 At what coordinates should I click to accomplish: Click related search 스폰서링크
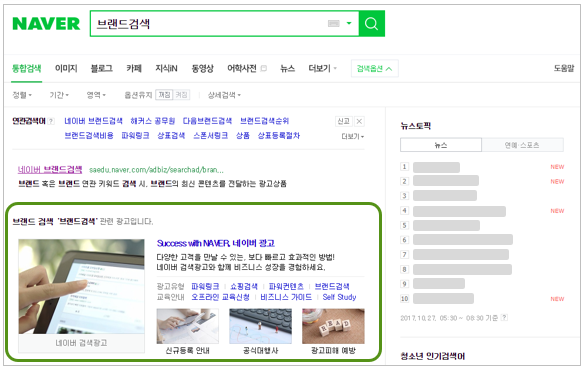[210, 135]
